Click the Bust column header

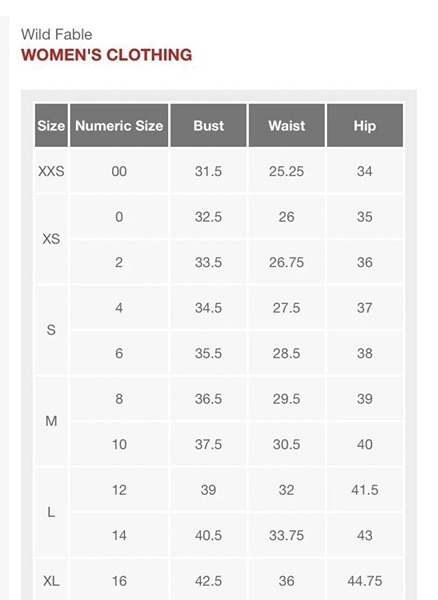coord(208,126)
